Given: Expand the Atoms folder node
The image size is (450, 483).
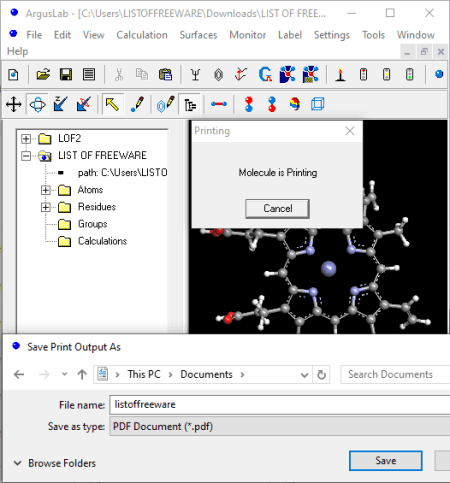Looking at the screenshot, I should tap(46, 190).
